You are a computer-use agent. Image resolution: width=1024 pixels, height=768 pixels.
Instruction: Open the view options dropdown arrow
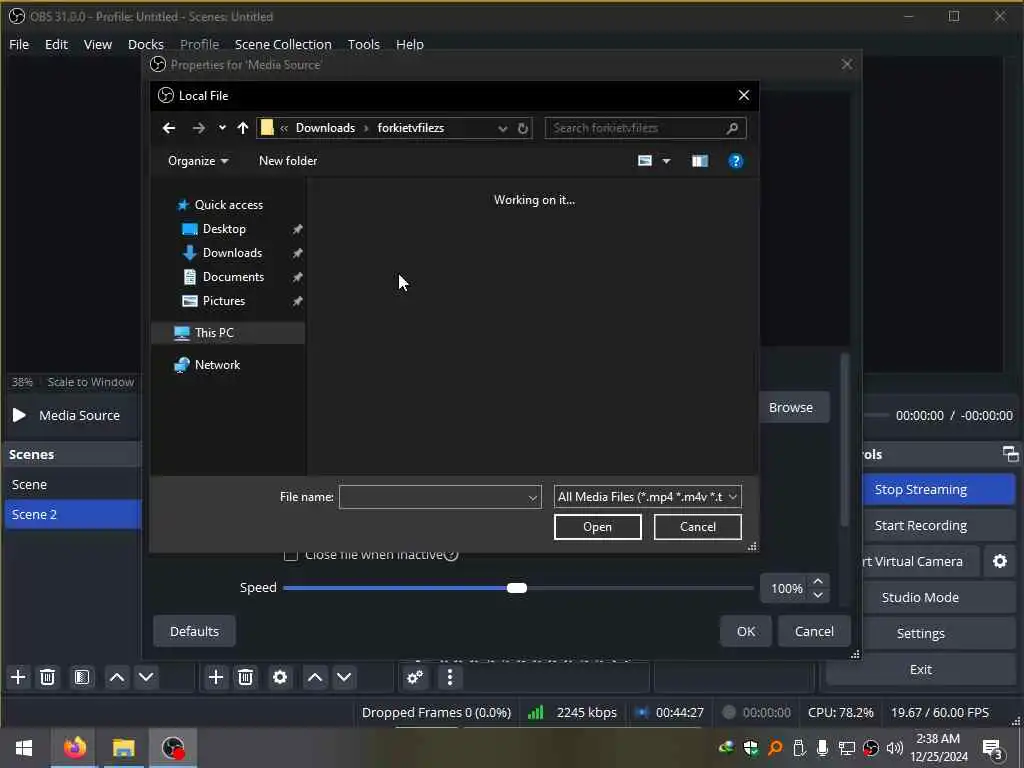point(666,161)
